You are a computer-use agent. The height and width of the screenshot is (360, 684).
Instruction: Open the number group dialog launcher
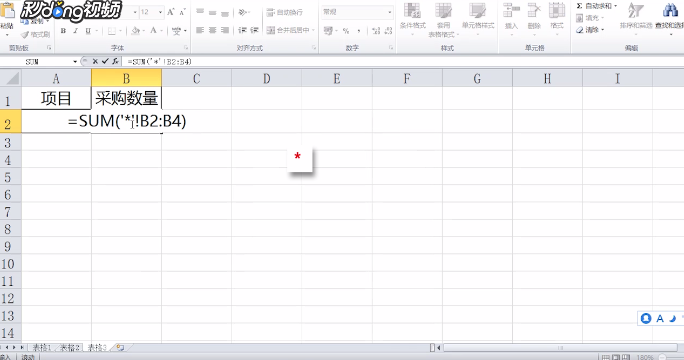coord(391,48)
